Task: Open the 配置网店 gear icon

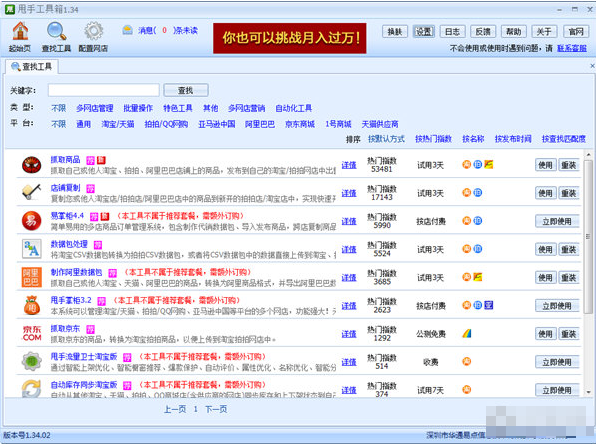Action: click(94, 31)
